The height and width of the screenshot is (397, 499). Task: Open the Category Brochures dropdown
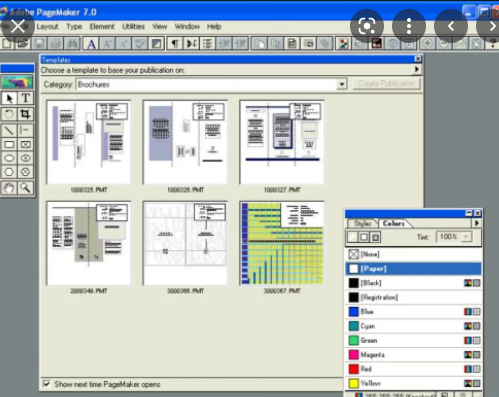click(342, 84)
